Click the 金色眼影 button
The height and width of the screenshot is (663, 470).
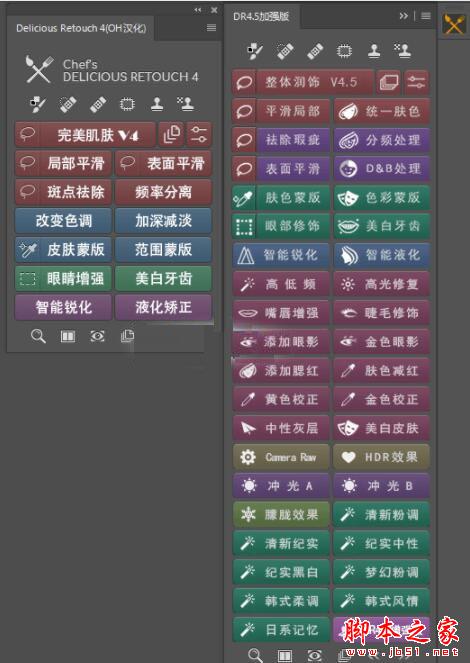pos(382,342)
